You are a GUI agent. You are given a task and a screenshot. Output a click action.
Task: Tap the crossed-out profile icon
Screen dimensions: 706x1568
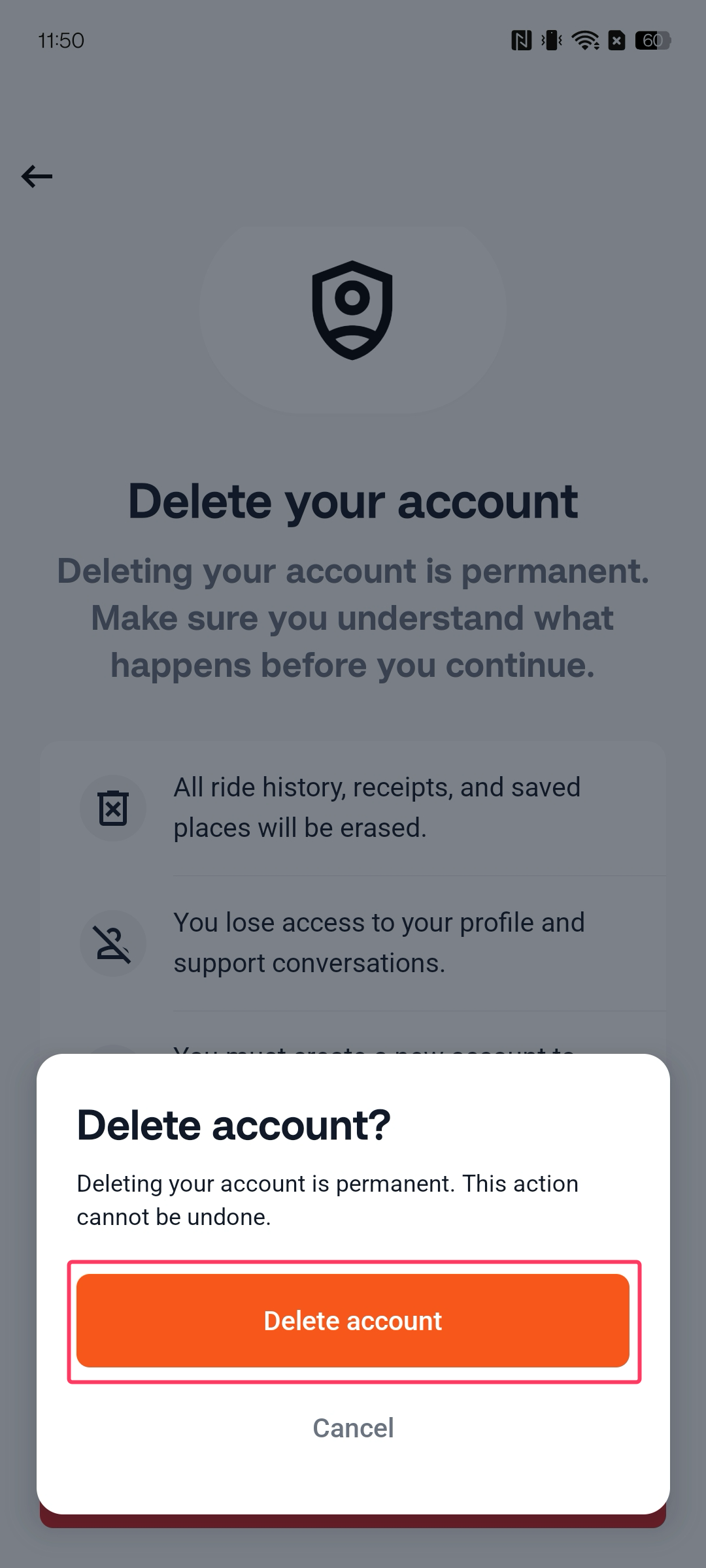coord(112,943)
